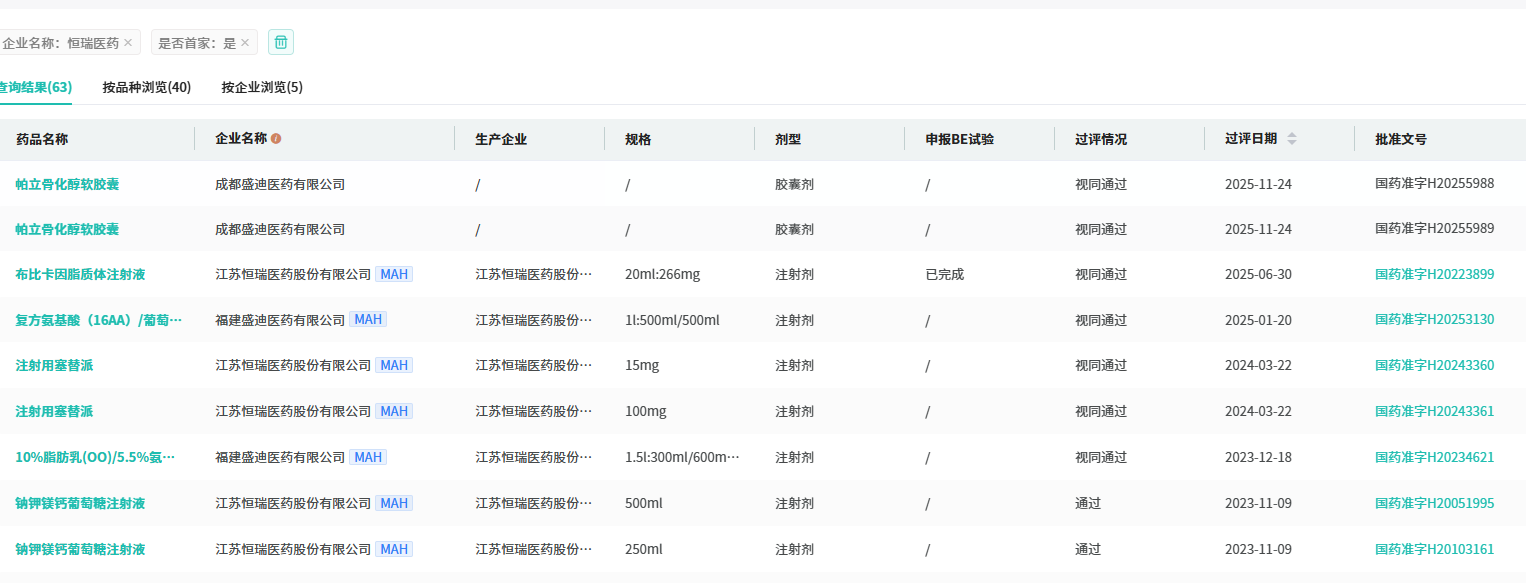Click the 过评情况 column header

1101,139
